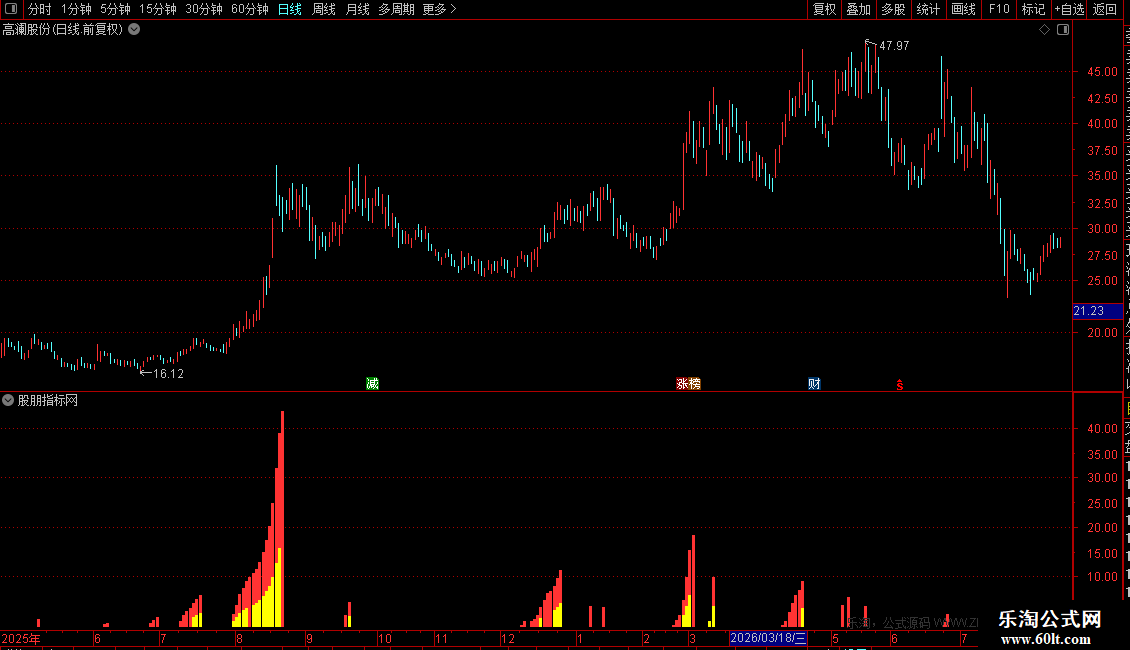
Task: Click month 12 on the time axis
Action: [508, 638]
